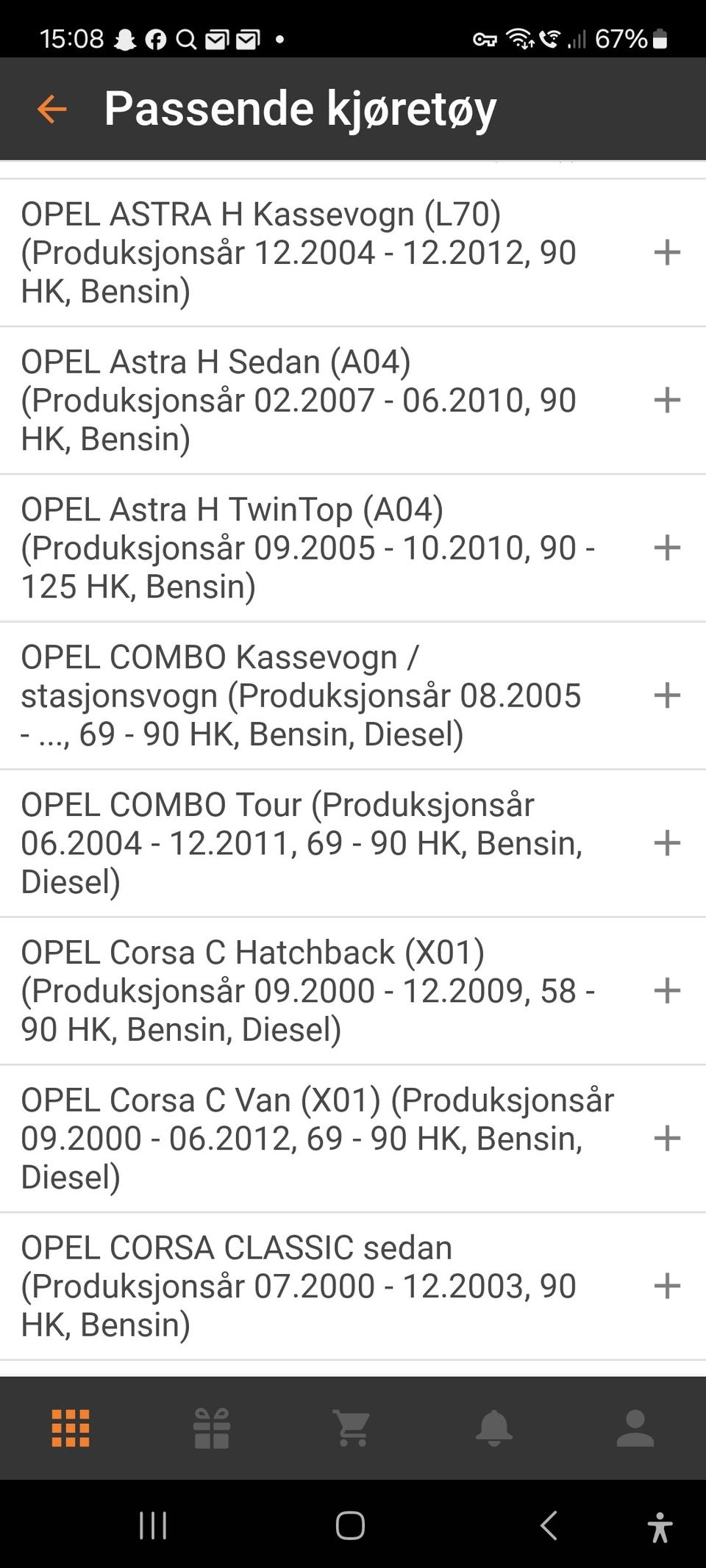Image resolution: width=706 pixels, height=1568 pixels.
Task: Expand OPEL CORSA CLASSIC sedan plus
Action: (667, 1286)
